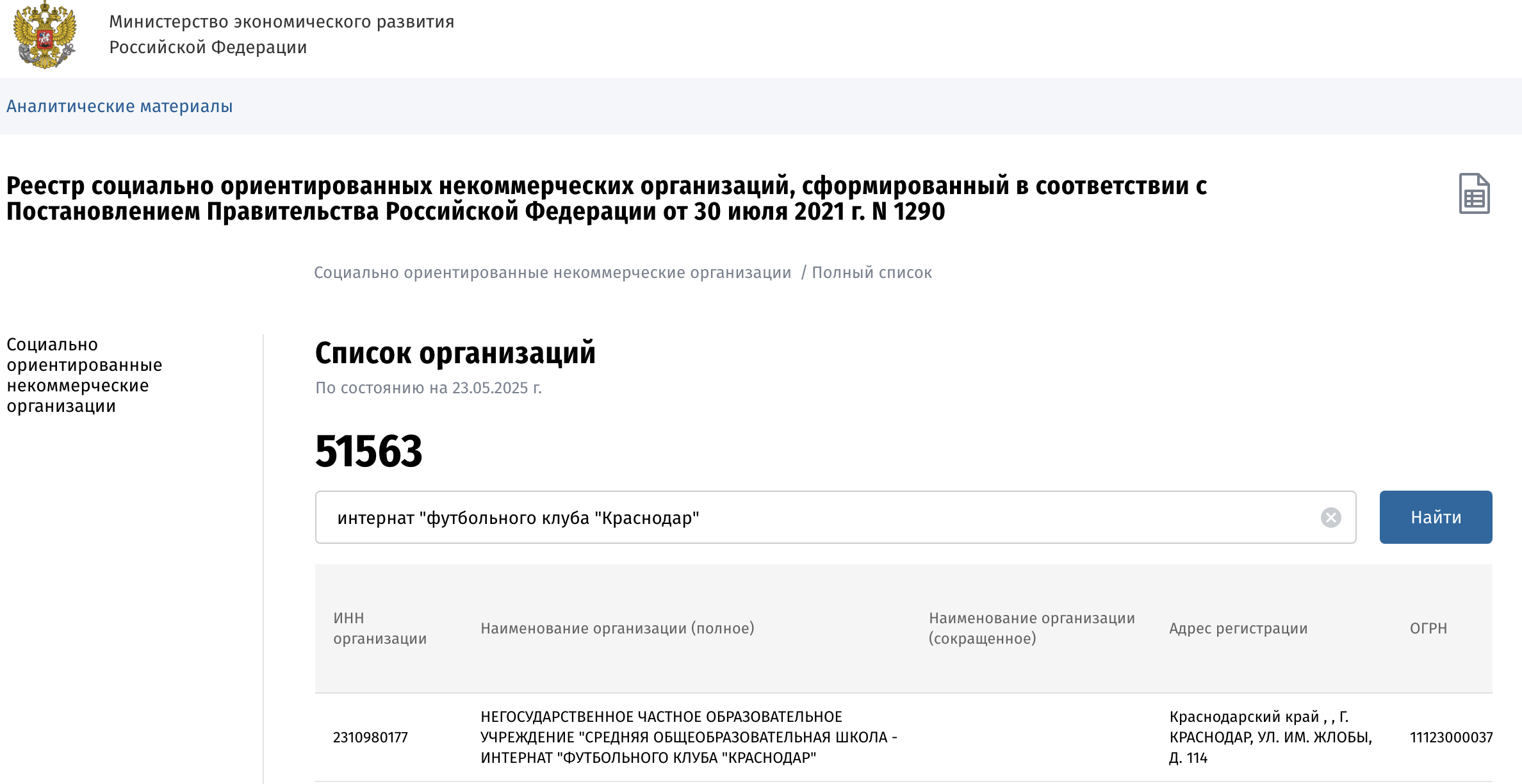
Task: Click the organization count 51563
Action: point(369,451)
